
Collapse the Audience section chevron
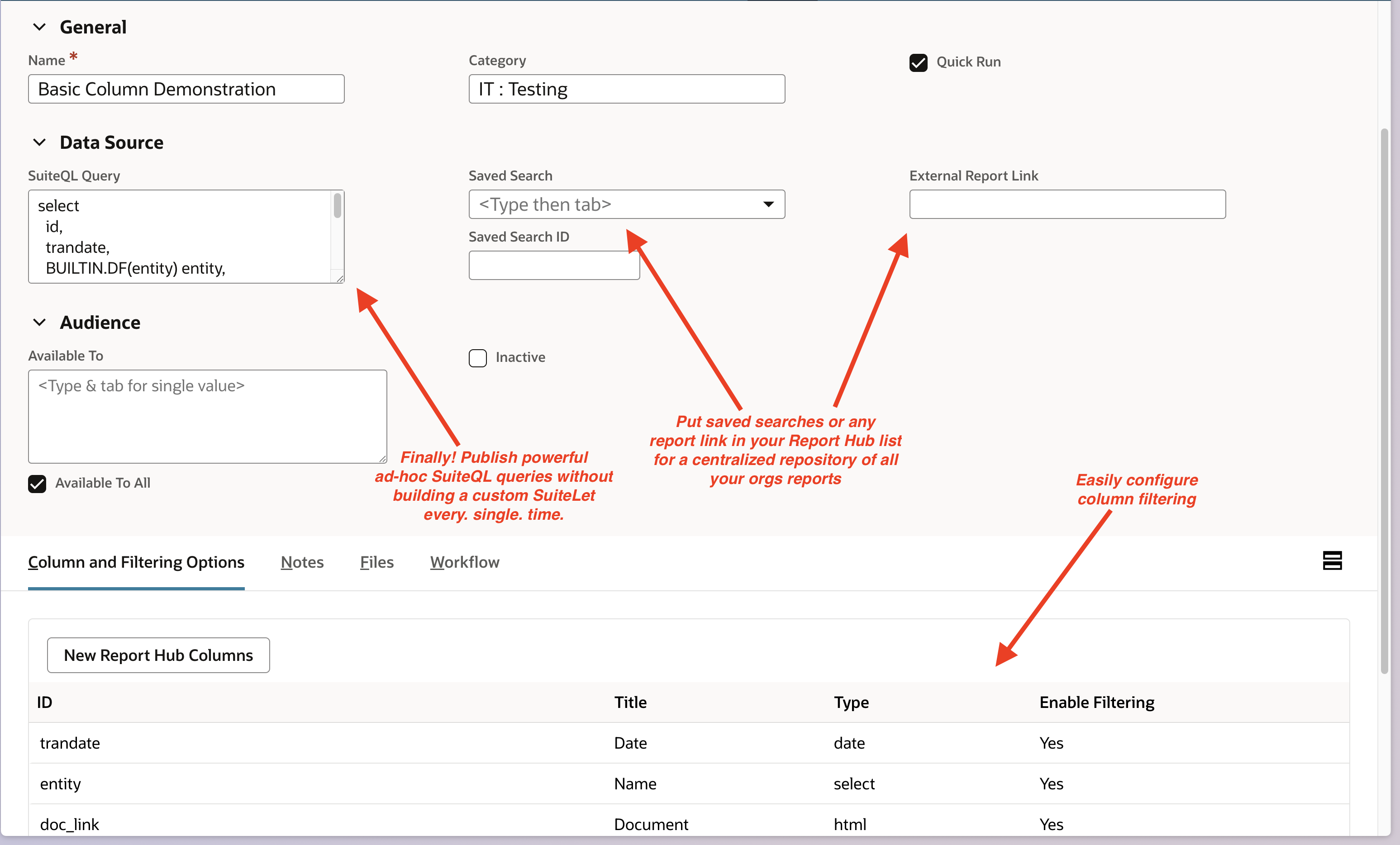[39, 322]
